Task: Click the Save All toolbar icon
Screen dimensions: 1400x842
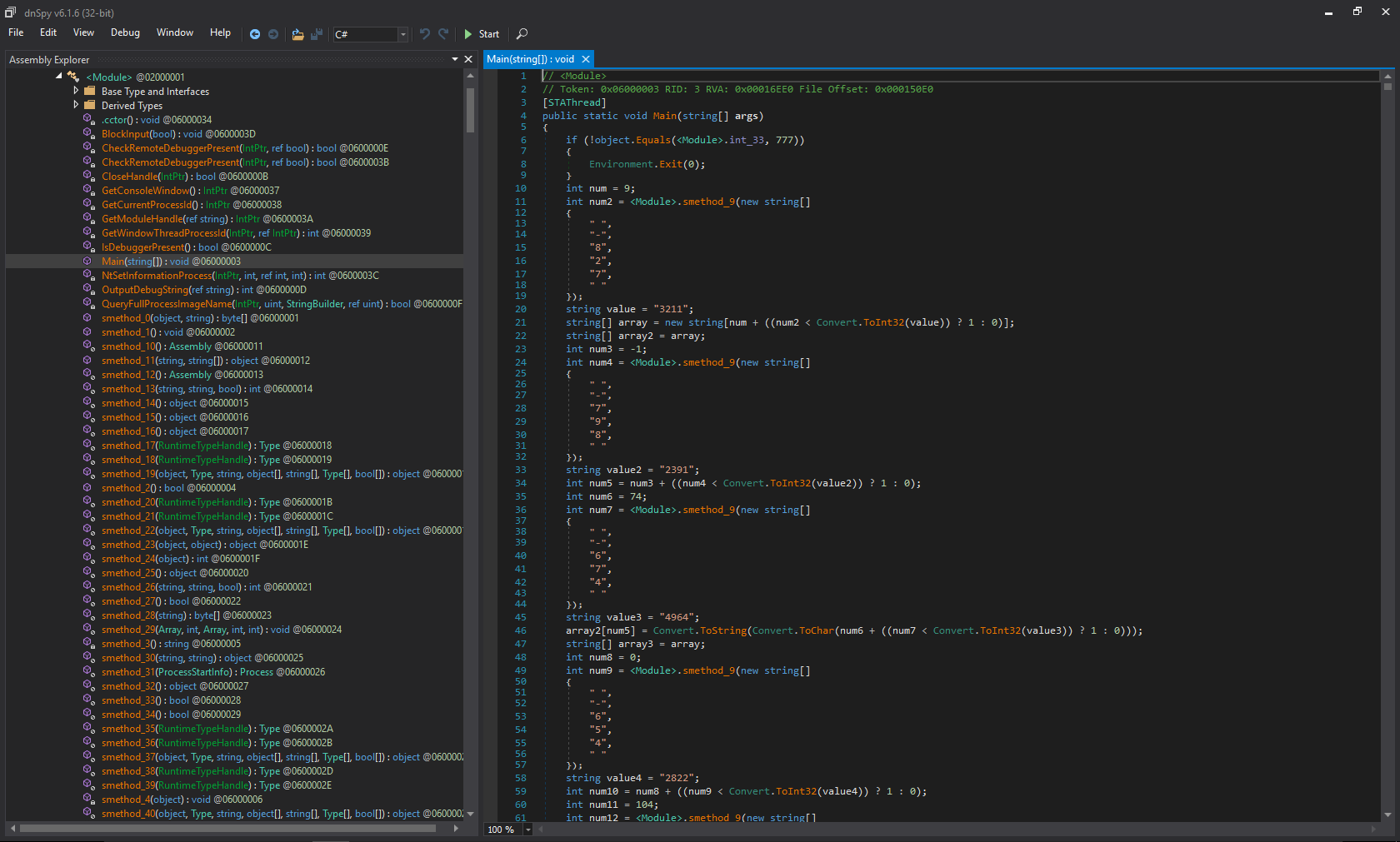Action: pos(317,34)
